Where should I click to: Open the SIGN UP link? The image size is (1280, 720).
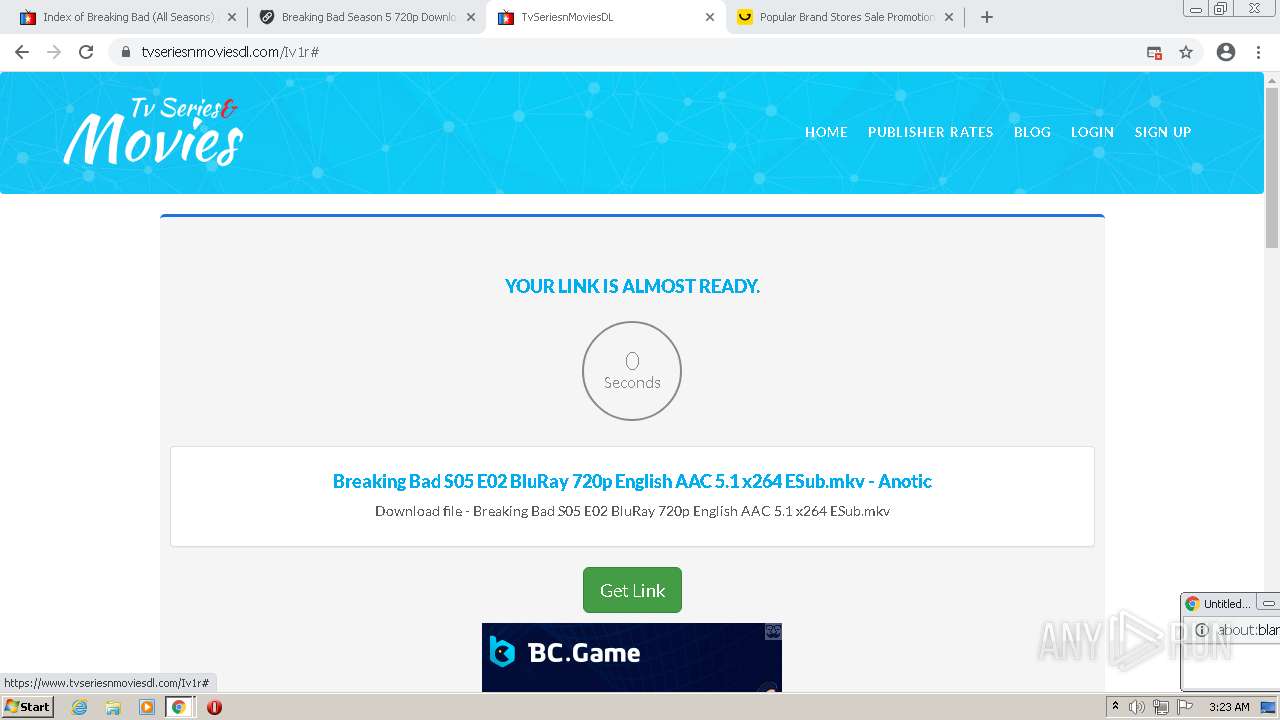pyautogui.click(x=1162, y=132)
